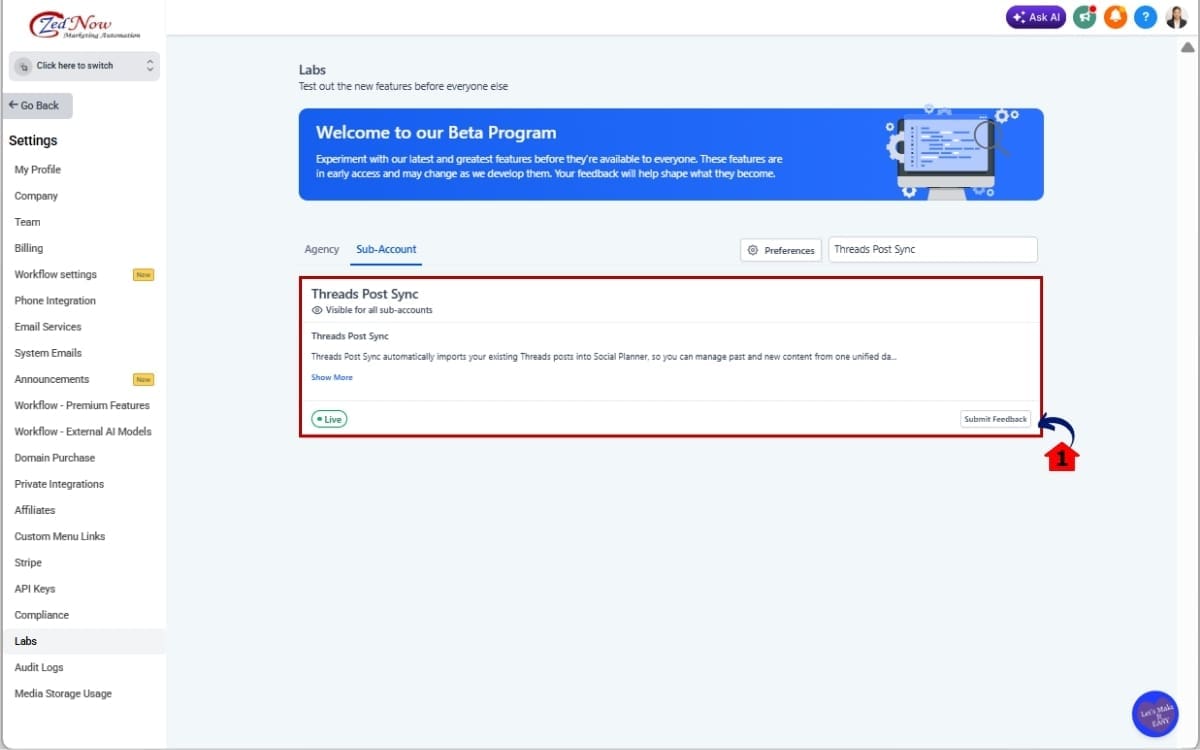Click the New badge beside Workflow settings
This screenshot has width=1200, height=750.
(x=143, y=275)
